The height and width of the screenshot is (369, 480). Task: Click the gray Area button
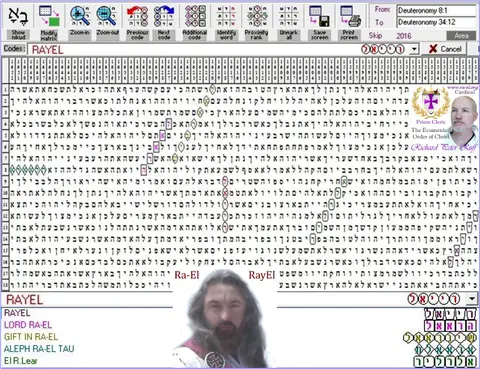coord(461,36)
